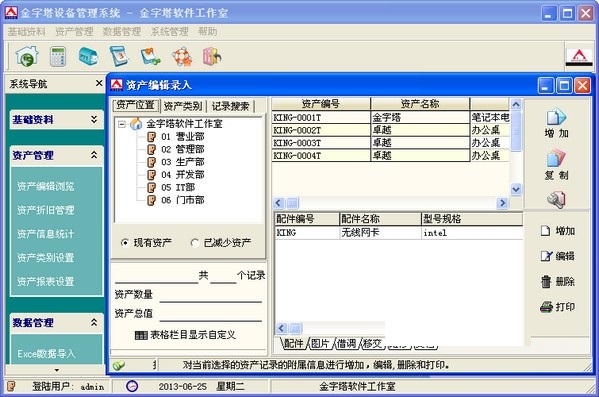This screenshot has width=599, height=397.
Task: Click the data import card toolbar icon
Action: (150, 56)
